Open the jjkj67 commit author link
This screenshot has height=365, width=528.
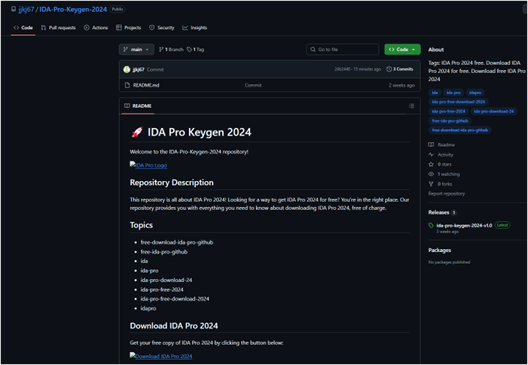tap(138, 69)
